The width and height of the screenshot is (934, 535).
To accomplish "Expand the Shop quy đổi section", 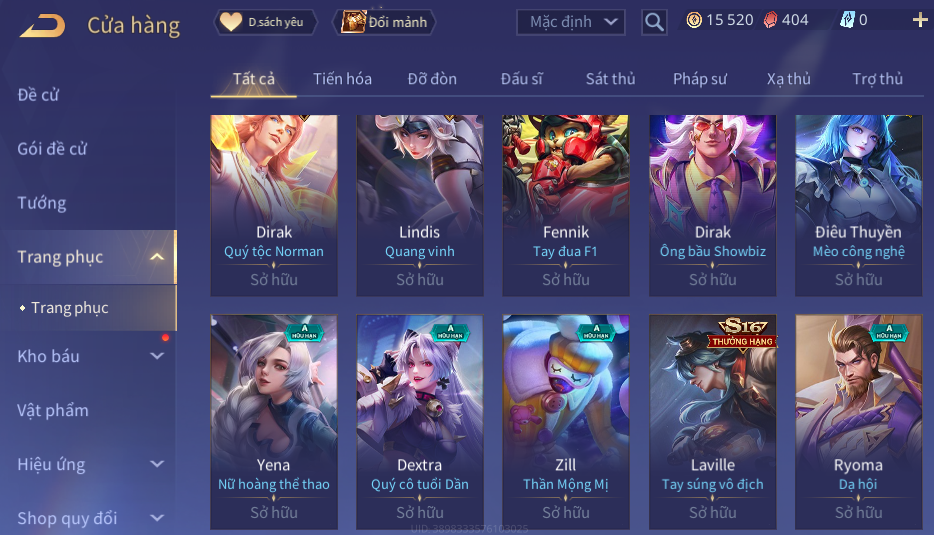I will pyautogui.click(x=157, y=518).
